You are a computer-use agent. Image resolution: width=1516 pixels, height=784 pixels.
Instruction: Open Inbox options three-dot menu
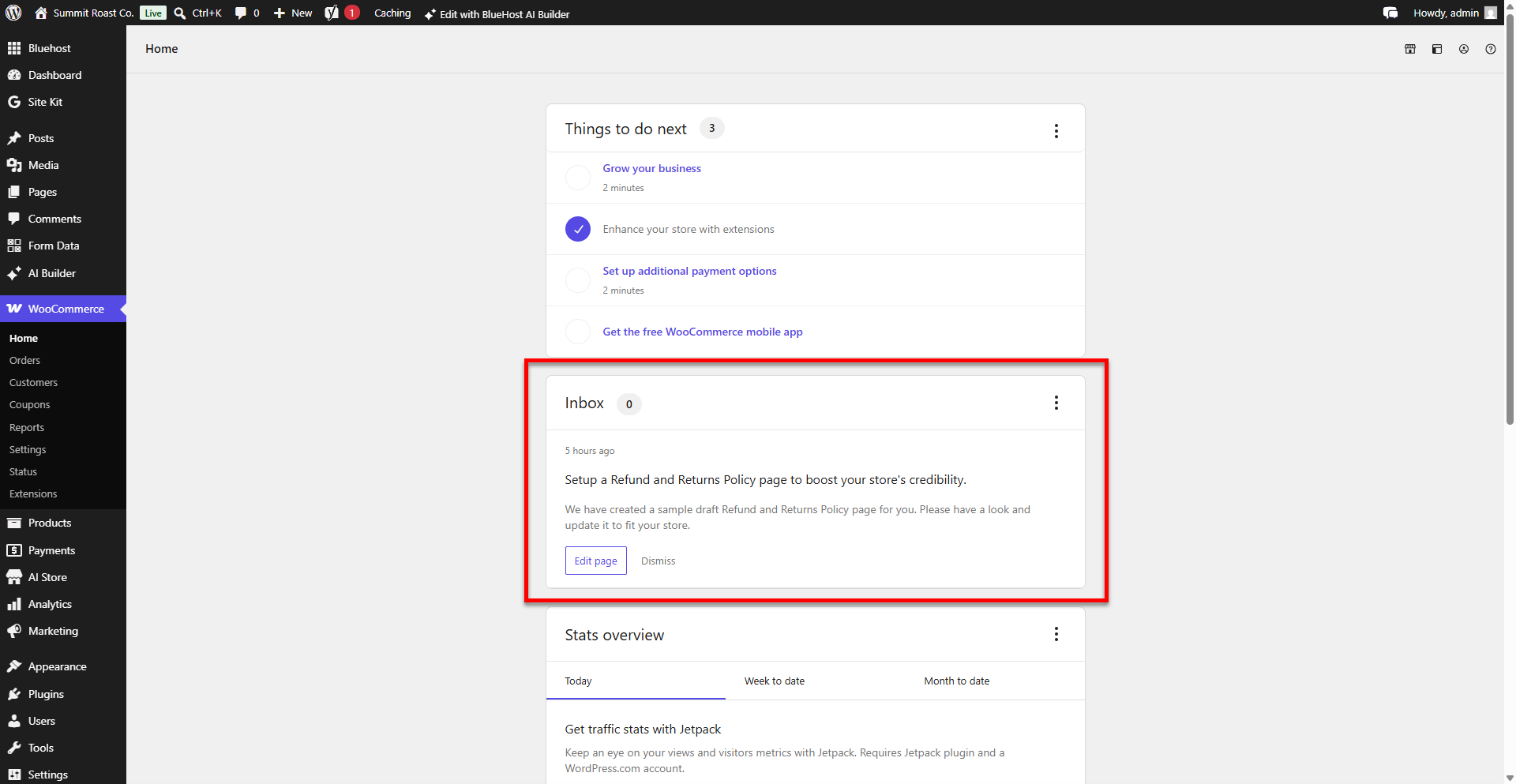tap(1056, 403)
